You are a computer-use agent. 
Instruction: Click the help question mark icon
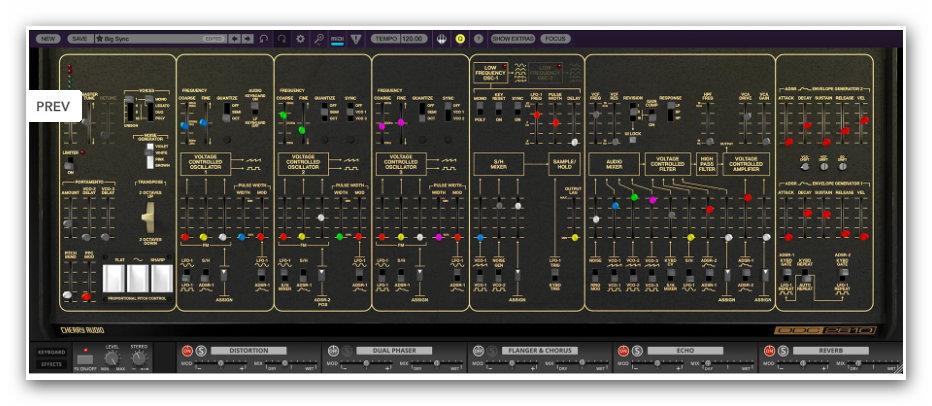point(478,39)
